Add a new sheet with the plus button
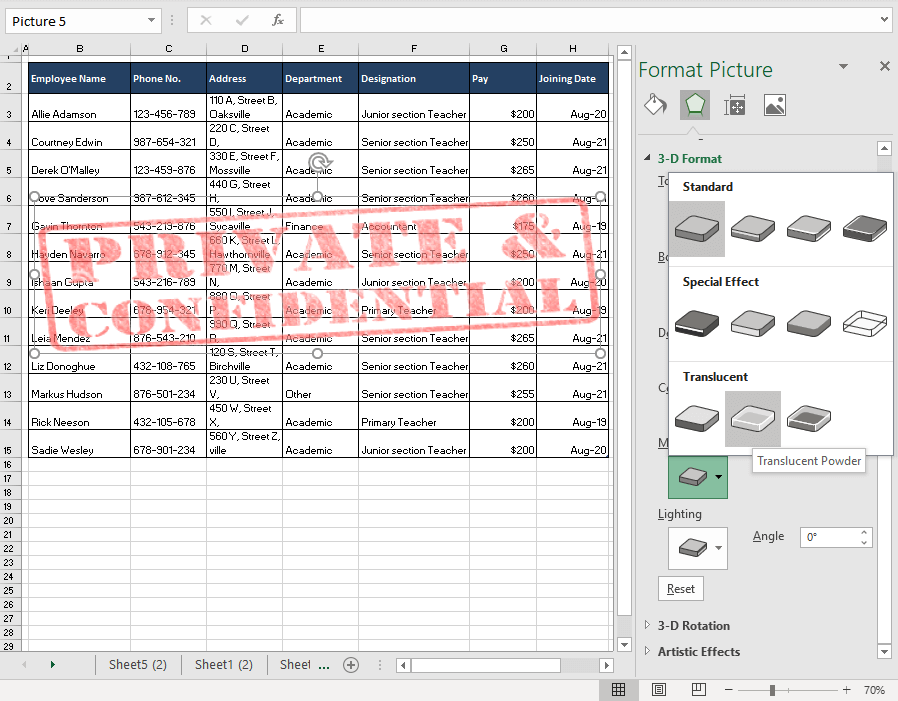This screenshot has height=701, width=898. (349, 664)
